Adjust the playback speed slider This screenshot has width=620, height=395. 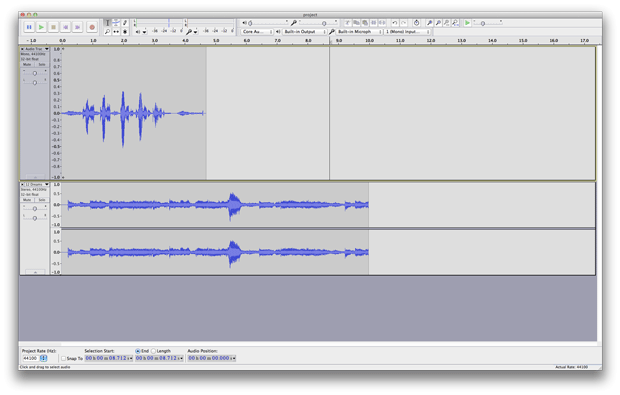(x=488, y=23)
